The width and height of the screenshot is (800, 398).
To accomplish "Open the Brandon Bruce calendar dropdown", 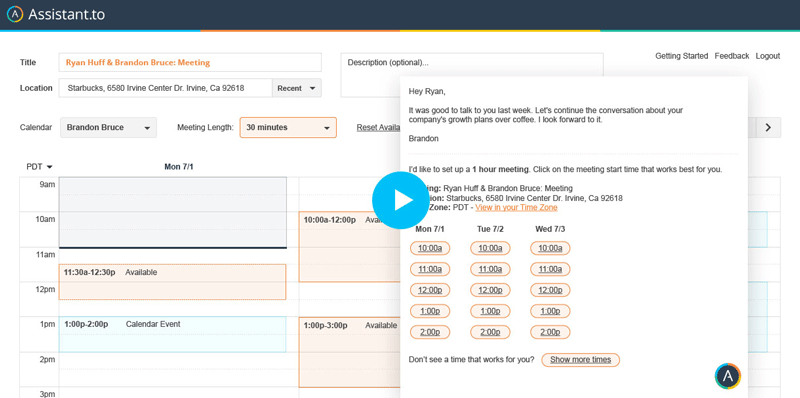I will pos(108,128).
